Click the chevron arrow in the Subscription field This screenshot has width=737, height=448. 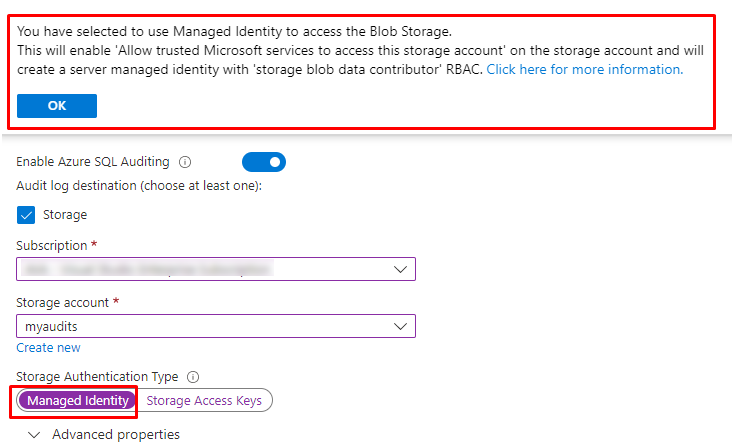tap(400, 270)
